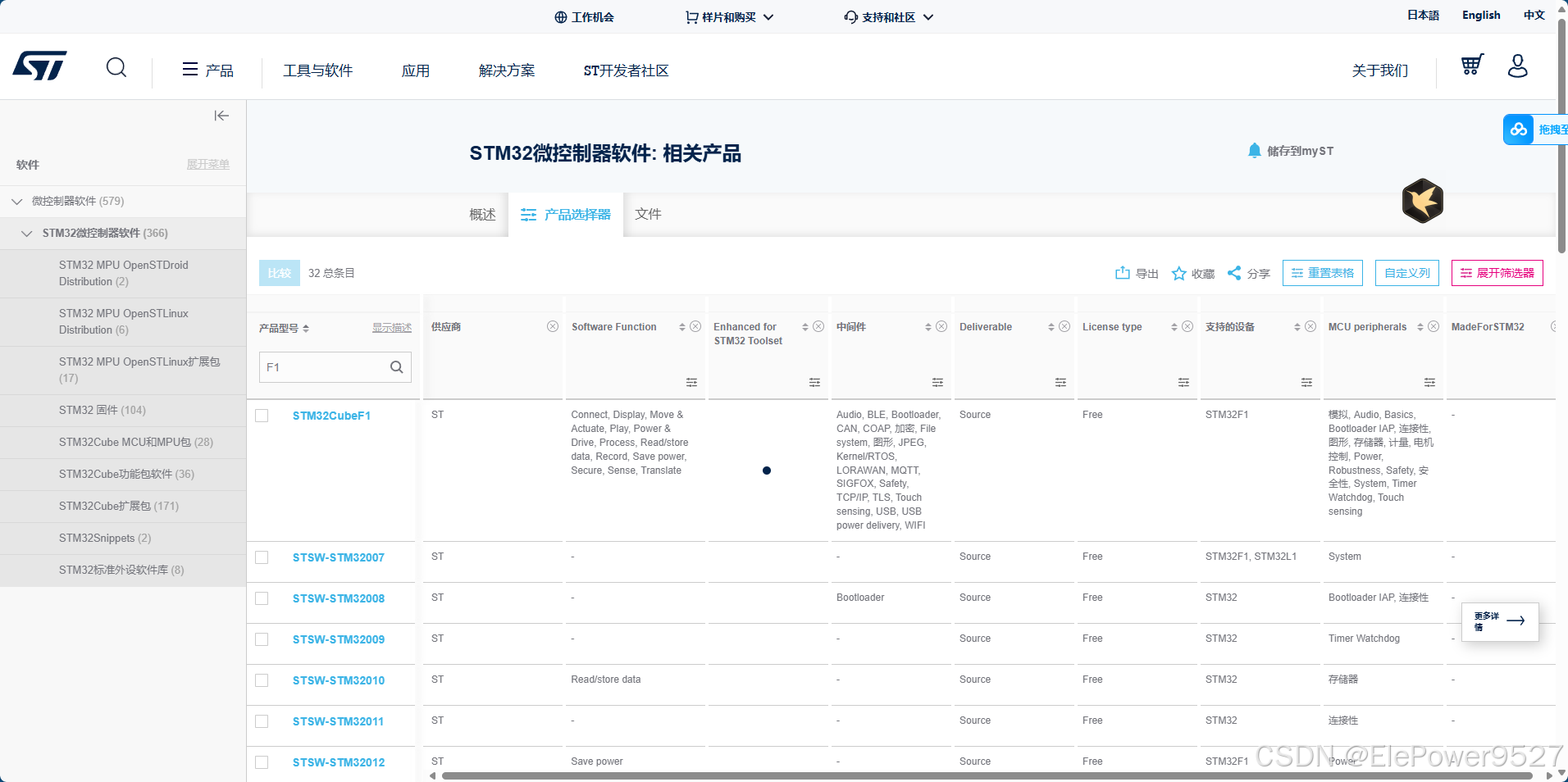Collapse the 微控制器软件 (579) tree node

(x=16, y=201)
